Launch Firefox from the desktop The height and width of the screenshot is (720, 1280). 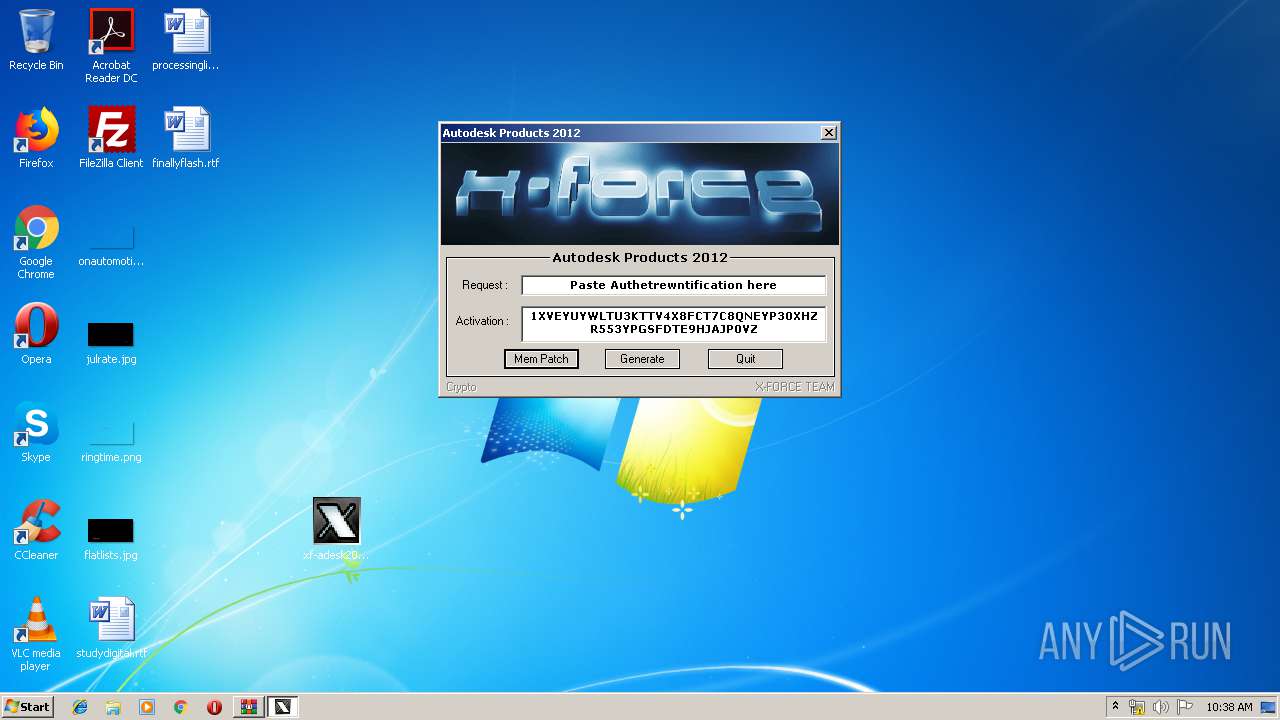tap(36, 138)
